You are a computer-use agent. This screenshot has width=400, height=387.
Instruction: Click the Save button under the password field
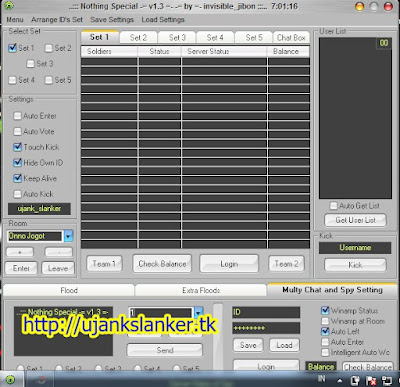(x=248, y=345)
